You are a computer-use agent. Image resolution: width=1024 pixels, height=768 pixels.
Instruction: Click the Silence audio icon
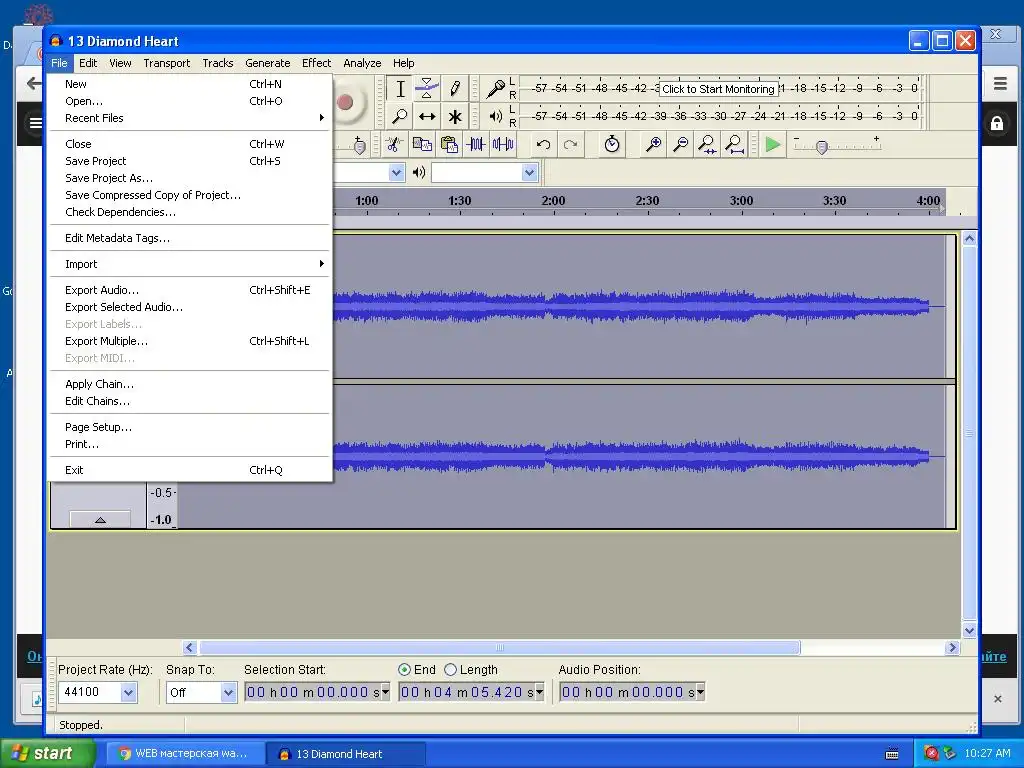click(503, 144)
